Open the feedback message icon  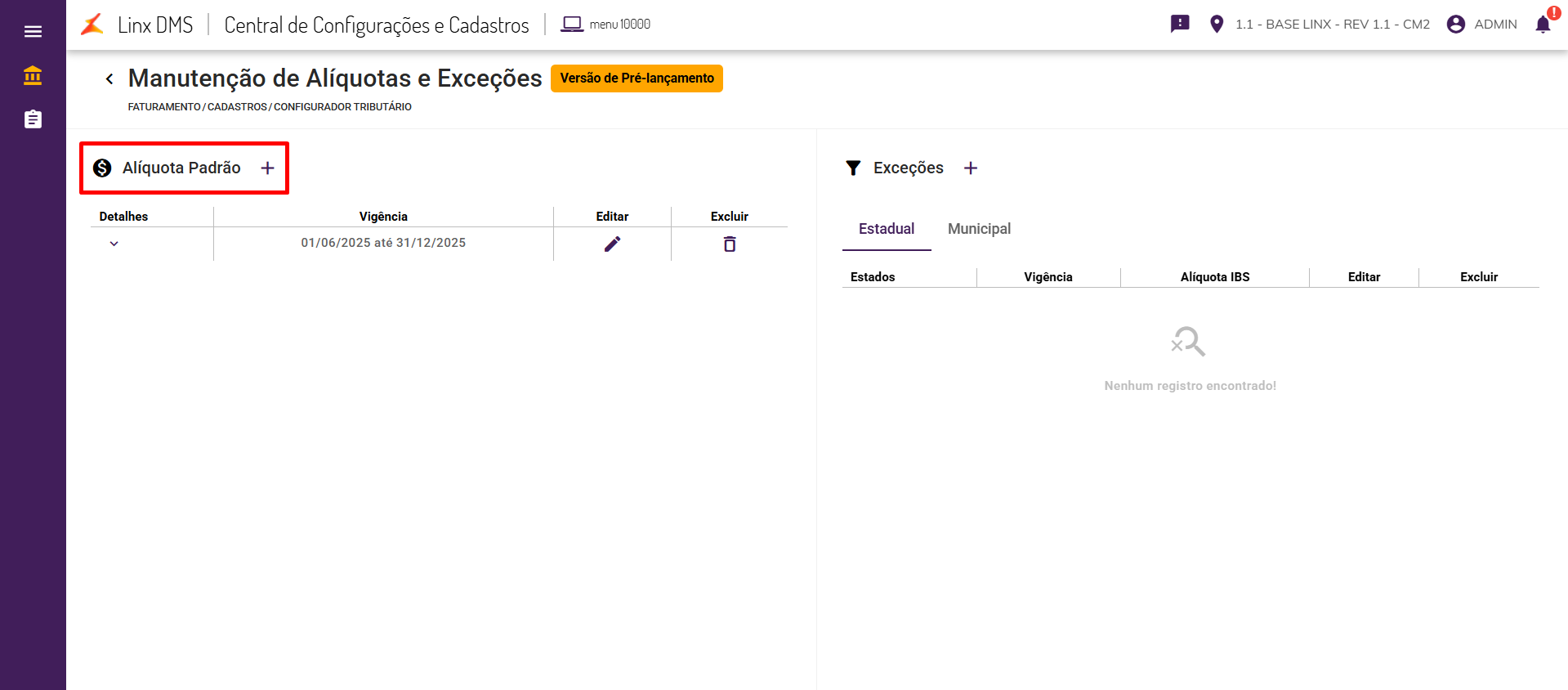[1180, 25]
